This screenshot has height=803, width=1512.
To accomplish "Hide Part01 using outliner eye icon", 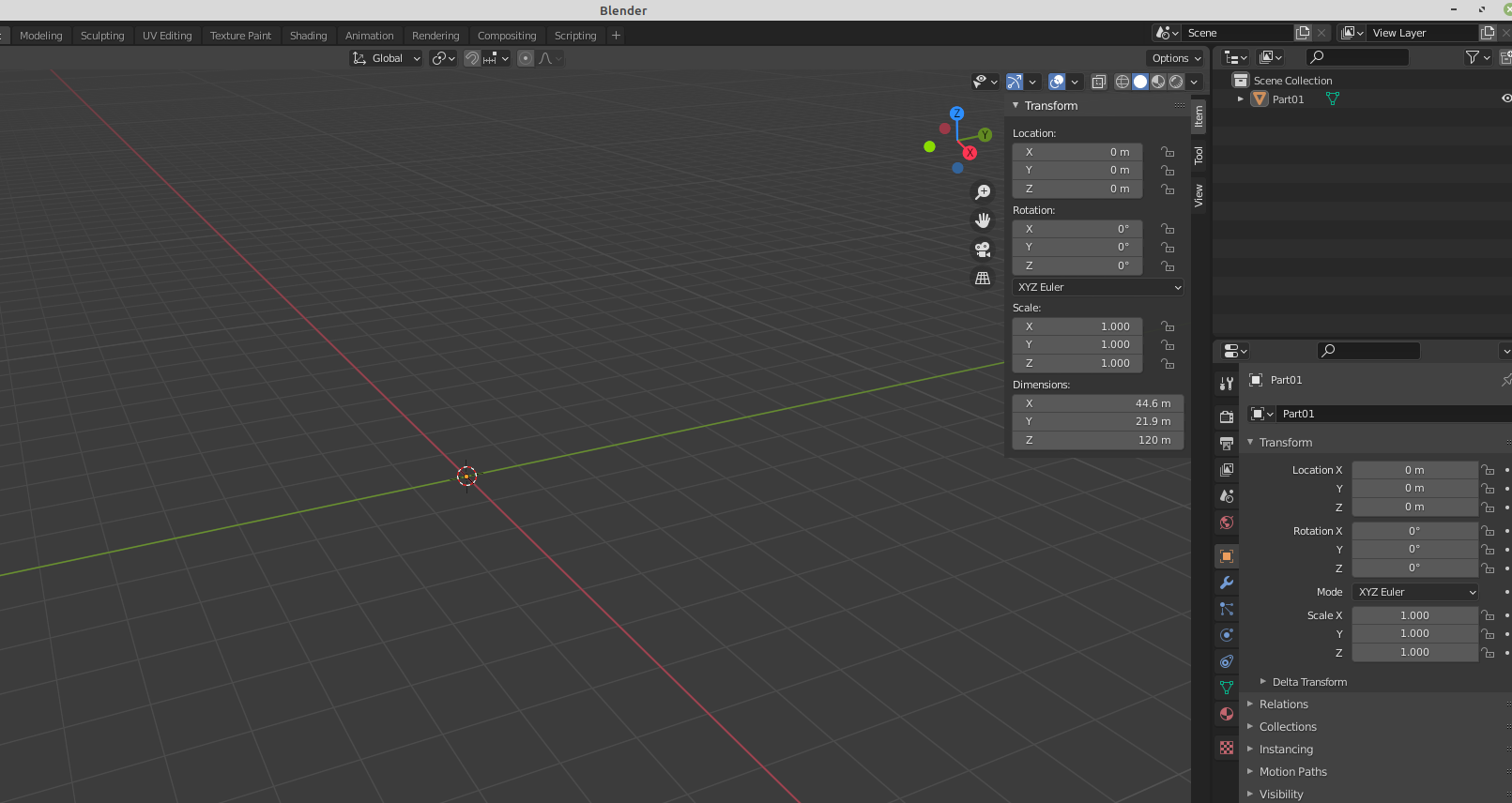I will (1505, 98).
